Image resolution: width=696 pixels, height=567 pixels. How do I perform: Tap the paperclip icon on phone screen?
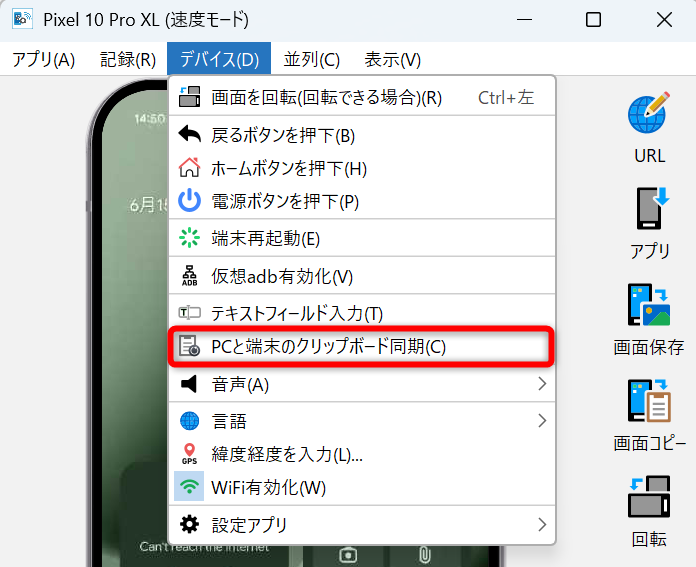click(x=425, y=555)
